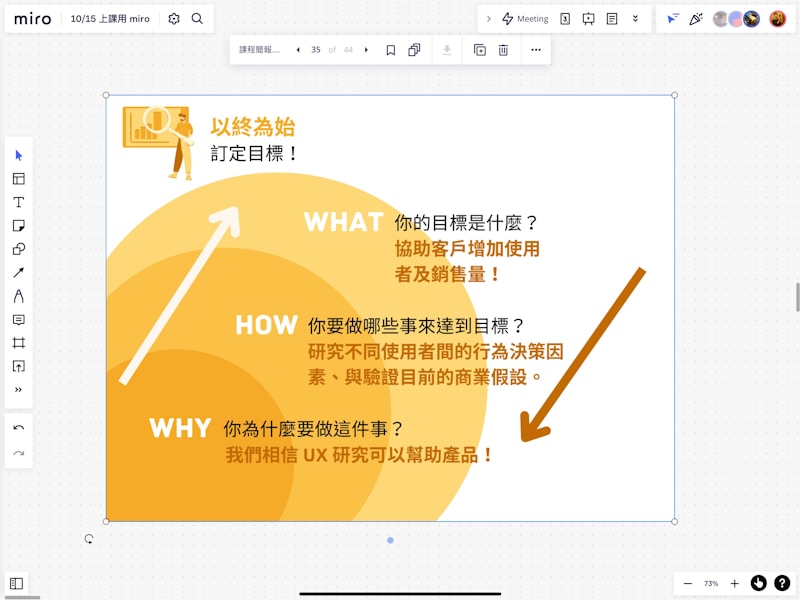
Task: Click the vertical scrollbar handle
Action: tap(797, 297)
